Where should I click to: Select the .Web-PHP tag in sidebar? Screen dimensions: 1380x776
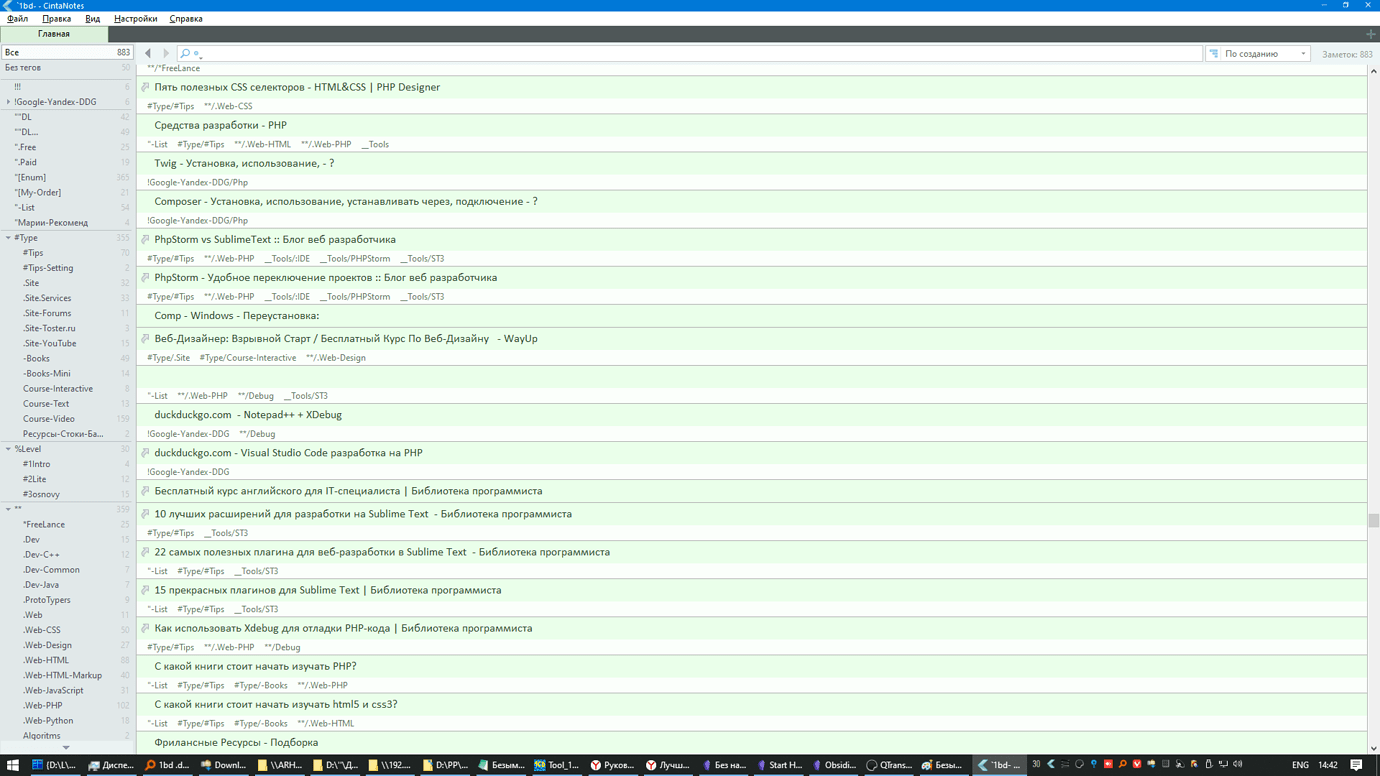pos(43,705)
